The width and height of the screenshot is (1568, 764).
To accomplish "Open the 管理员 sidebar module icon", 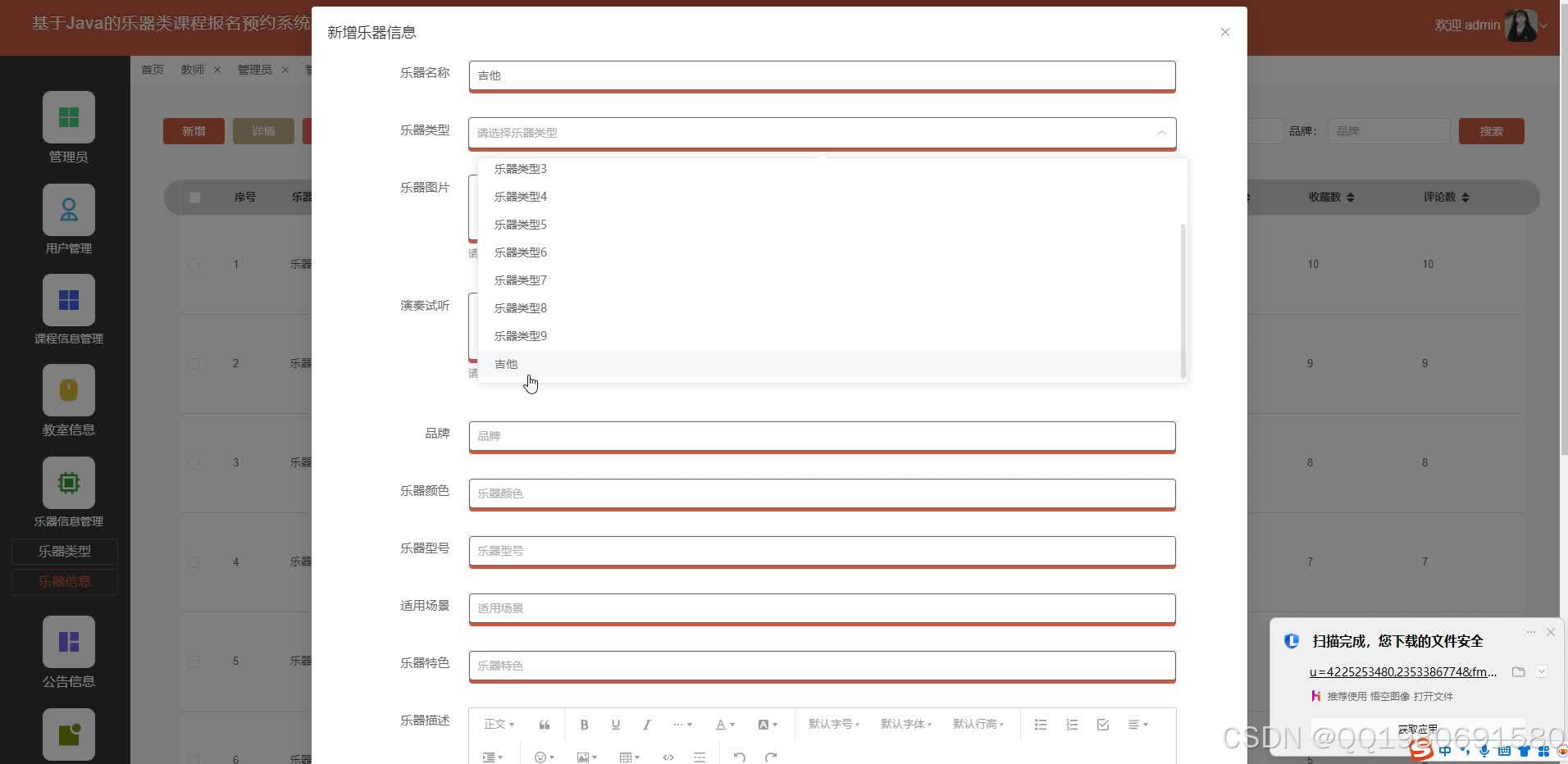I will (69, 117).
